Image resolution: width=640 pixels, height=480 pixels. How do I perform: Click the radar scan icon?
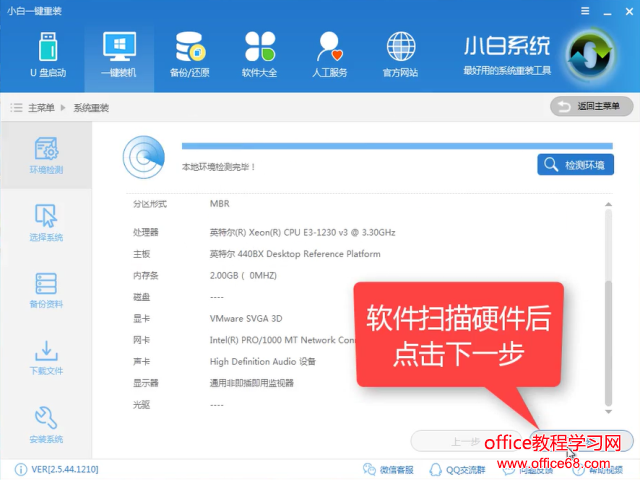click(x=144, y=157)
